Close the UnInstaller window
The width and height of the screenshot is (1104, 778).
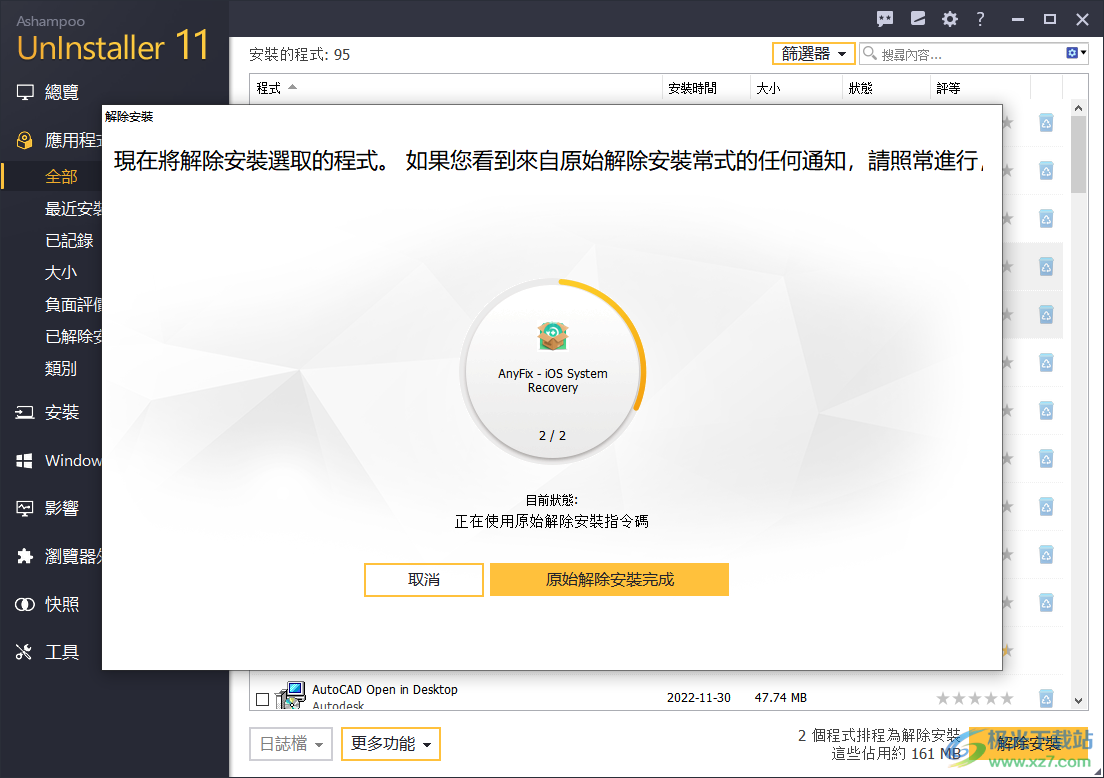[x=1083, y=19]
